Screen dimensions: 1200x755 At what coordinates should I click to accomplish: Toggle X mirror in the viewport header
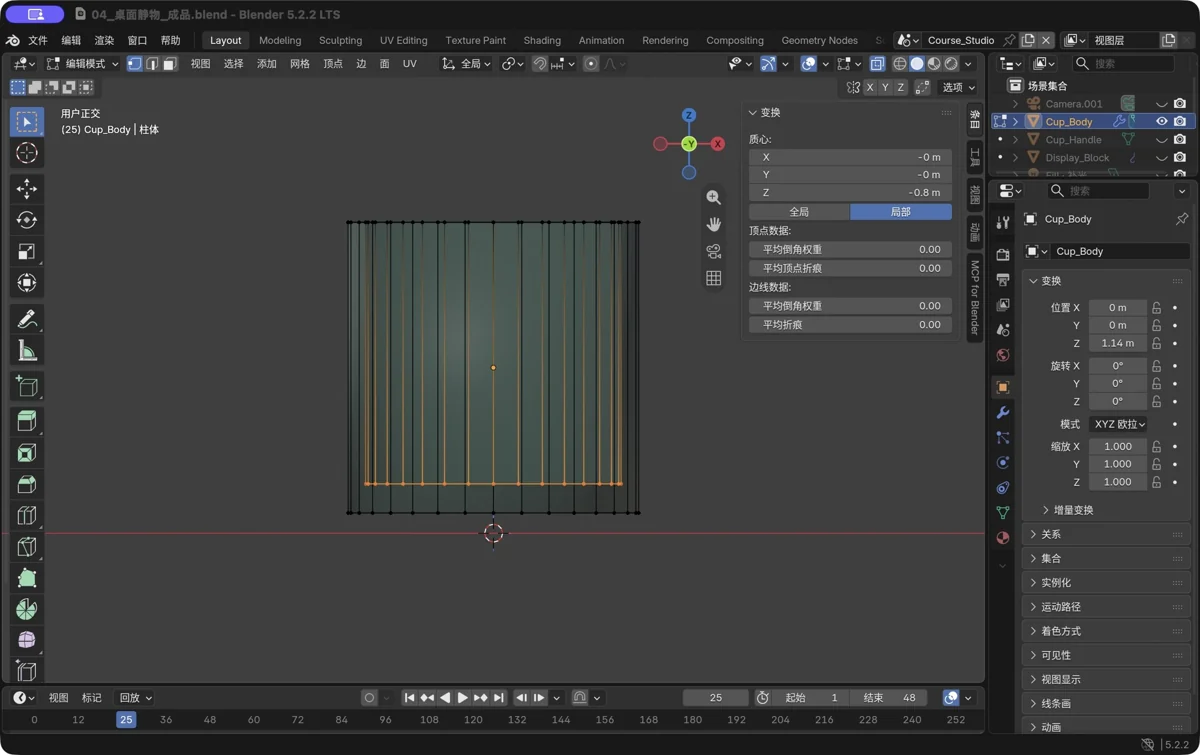(x=870, y=88)
